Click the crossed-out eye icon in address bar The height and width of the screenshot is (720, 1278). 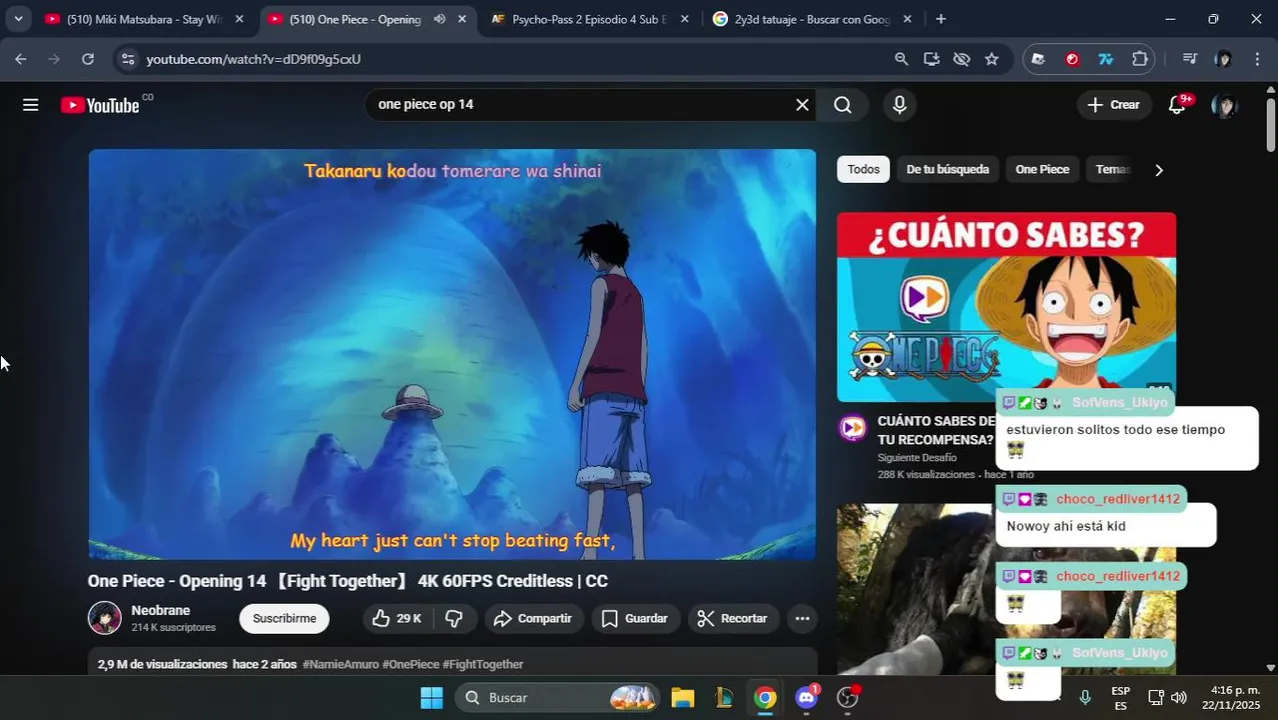pyautogui.click(x=961, y=59)
